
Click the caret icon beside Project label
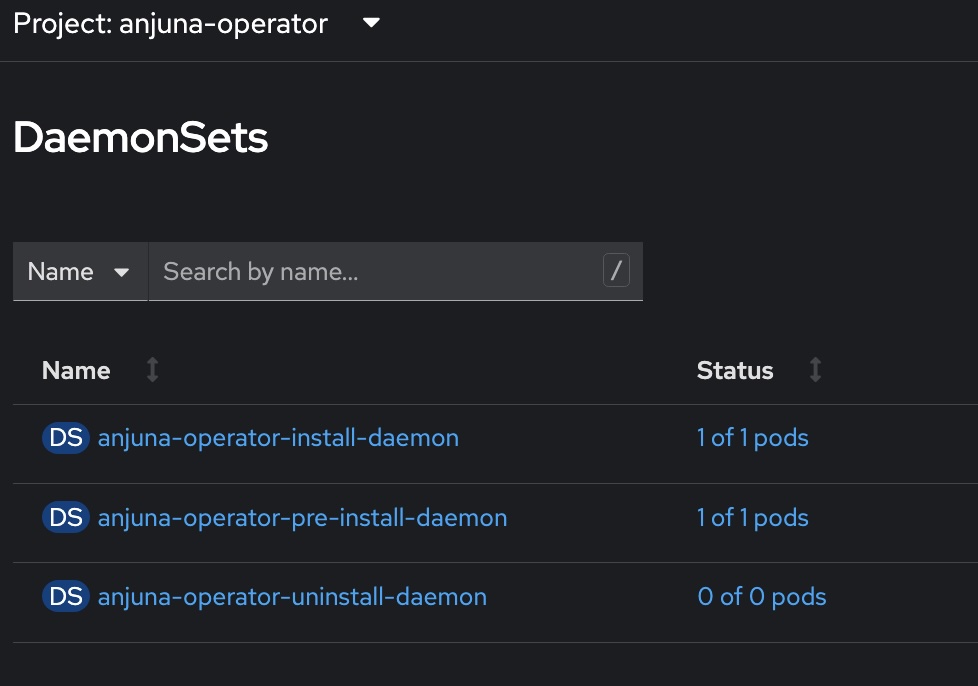(370, 24)
